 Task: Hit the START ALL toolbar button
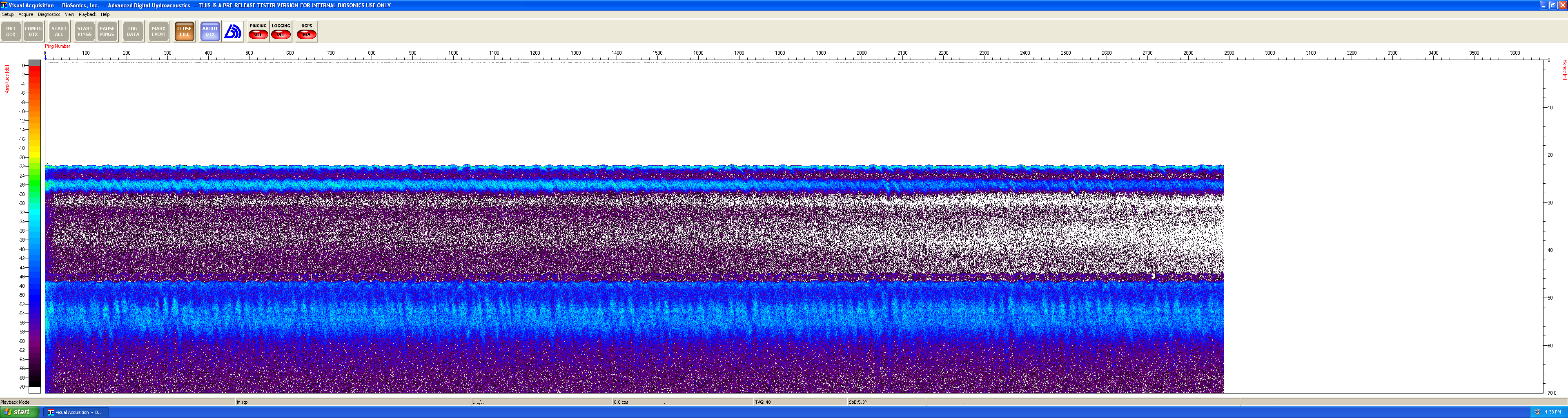59,32
